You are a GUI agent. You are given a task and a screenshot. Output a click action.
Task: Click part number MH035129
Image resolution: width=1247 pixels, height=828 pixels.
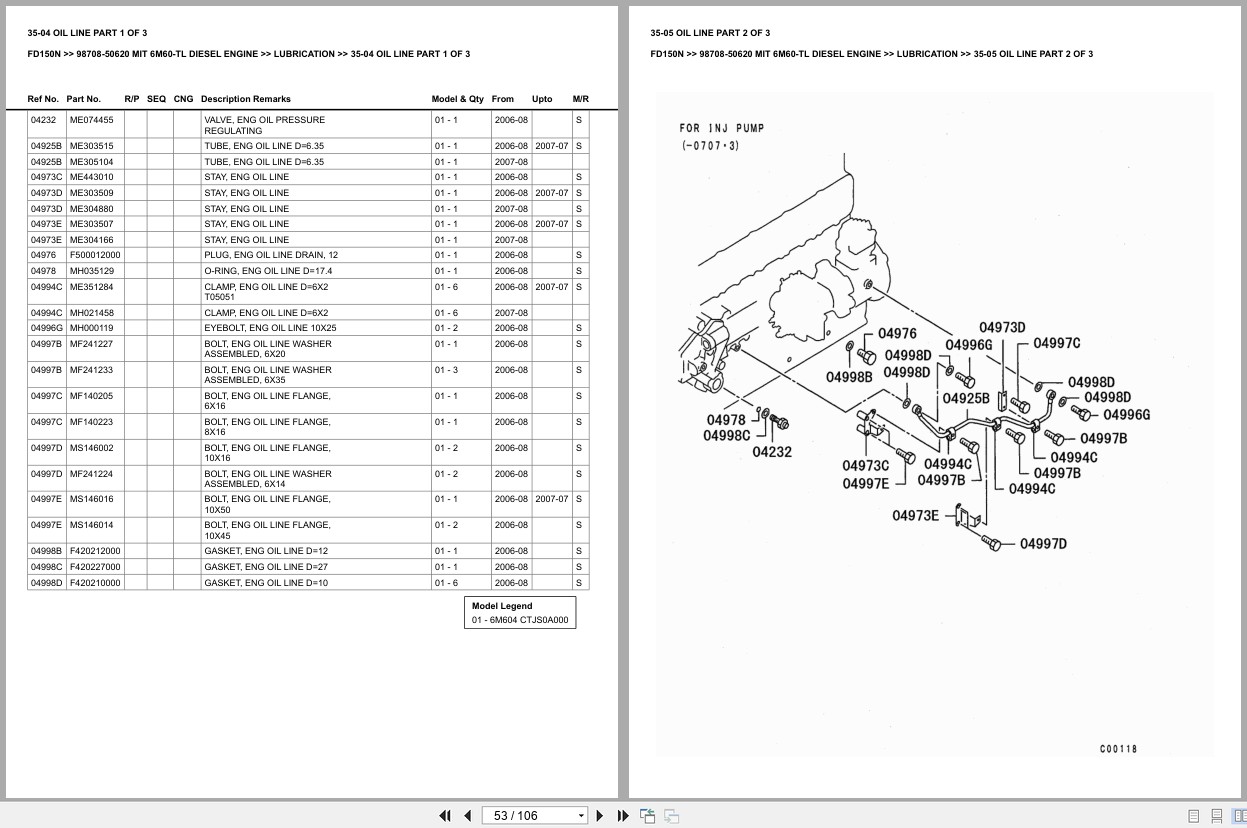[x=91, y=271]
